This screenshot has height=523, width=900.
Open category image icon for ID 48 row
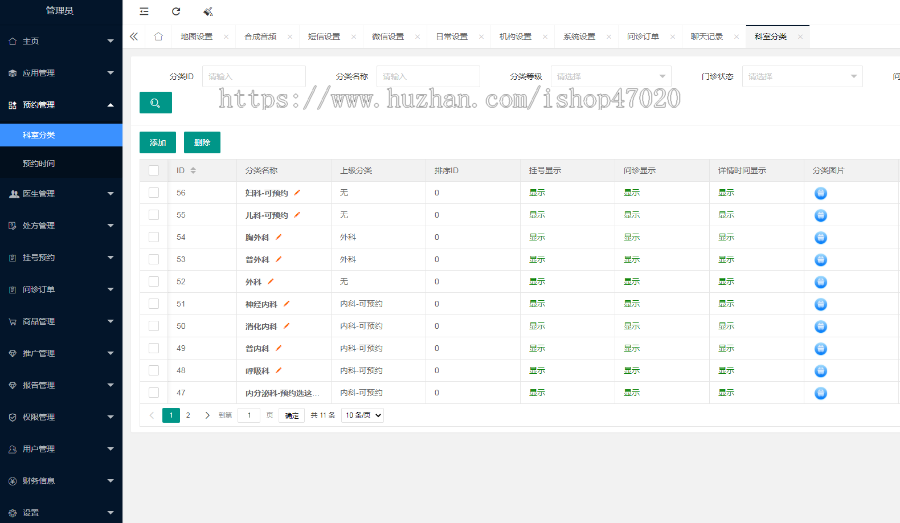click(x=821, y=371)
